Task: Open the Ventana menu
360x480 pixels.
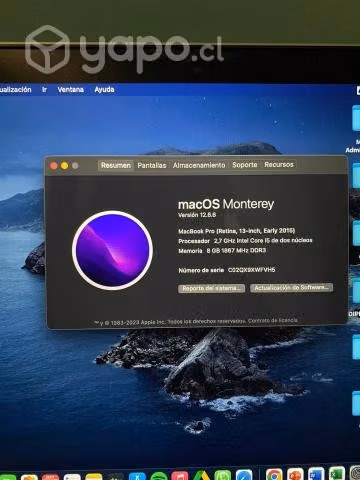Action: tap(70, 90)
